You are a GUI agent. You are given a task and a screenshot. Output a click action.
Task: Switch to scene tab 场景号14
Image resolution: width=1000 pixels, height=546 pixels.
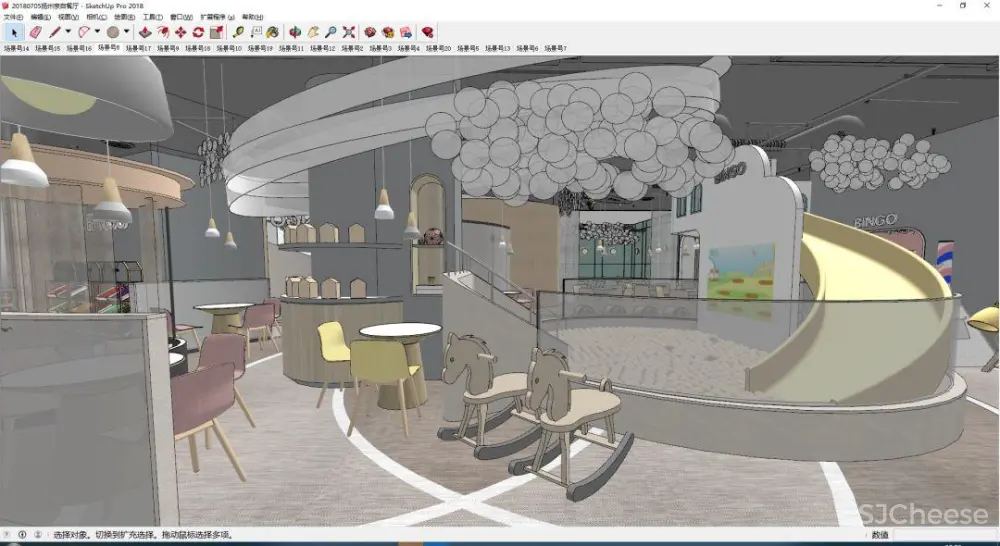pos(16,48)
